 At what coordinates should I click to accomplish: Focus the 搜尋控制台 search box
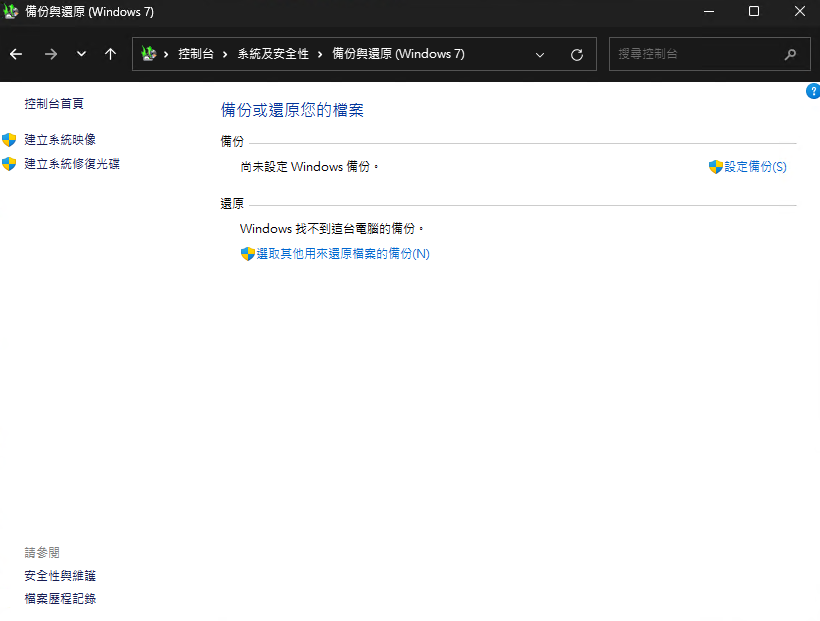[x=710, y=54]
